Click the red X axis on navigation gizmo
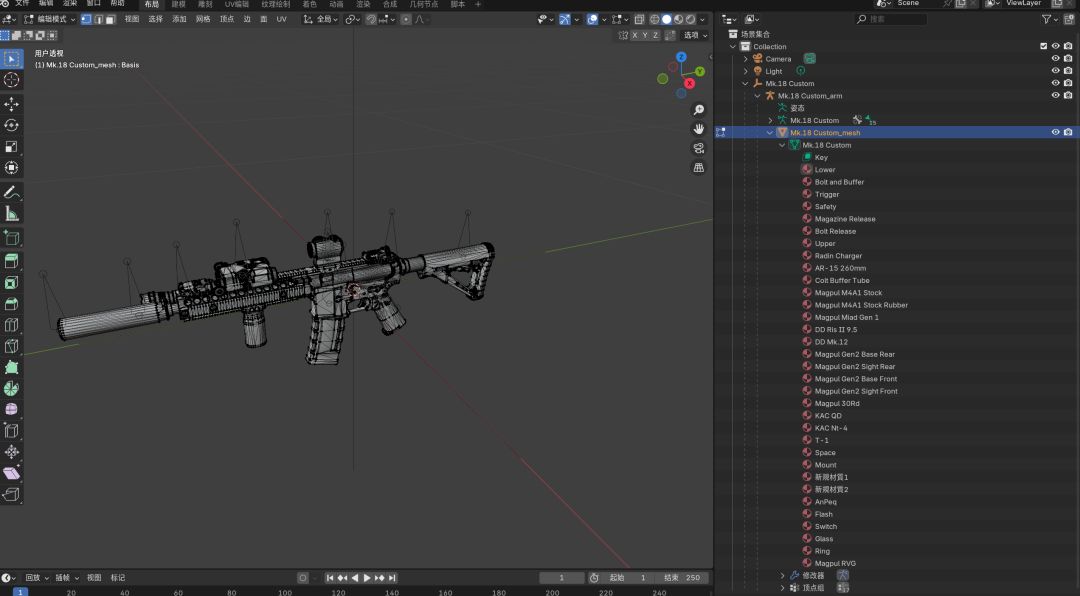This screenshot has width=1080, height=596. (x=689, y=83)
